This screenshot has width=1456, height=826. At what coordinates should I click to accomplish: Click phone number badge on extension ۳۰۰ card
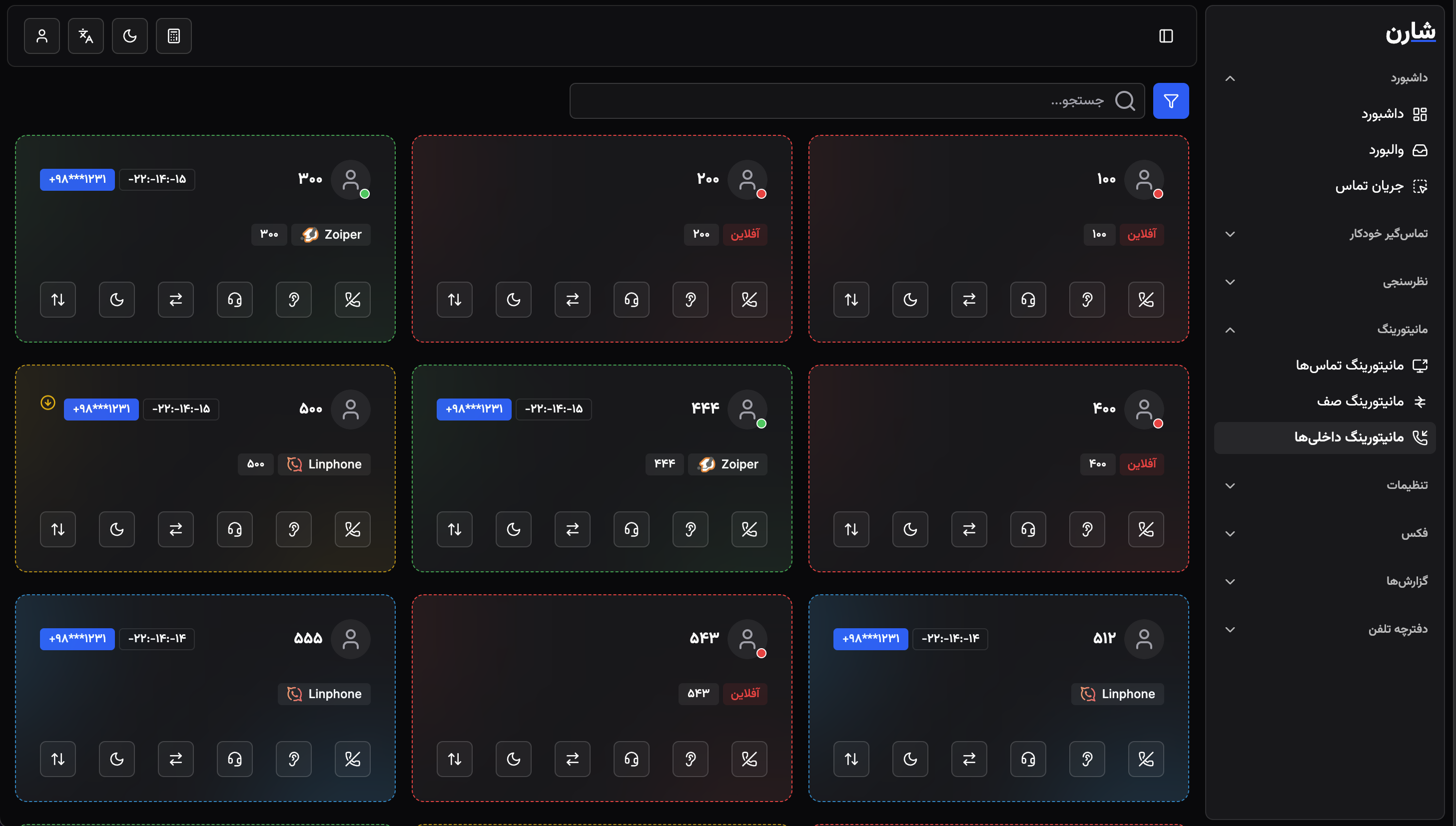77,179
